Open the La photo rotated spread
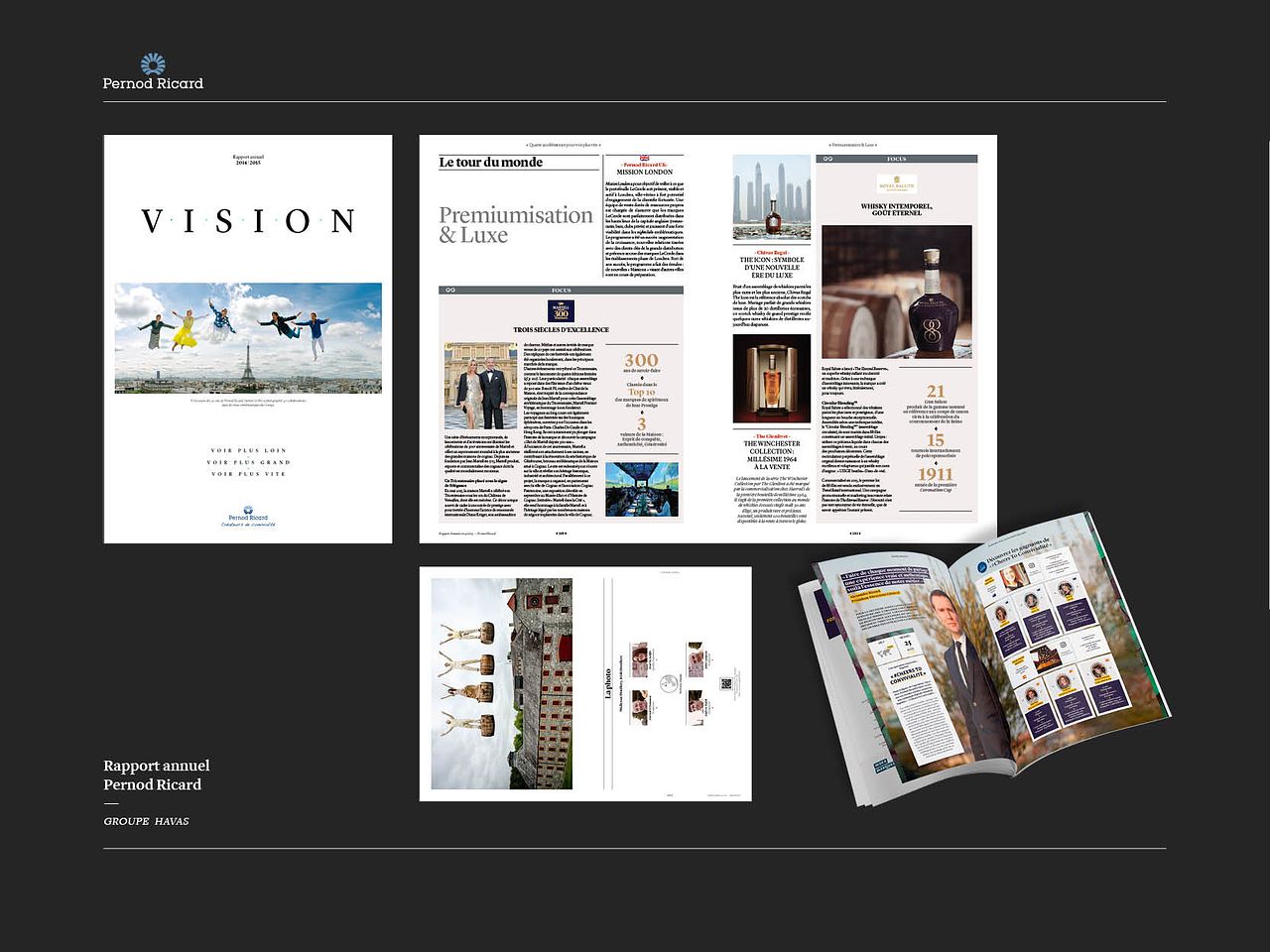Viewport: 1270px width, 952px height. [x=585, y=683]
